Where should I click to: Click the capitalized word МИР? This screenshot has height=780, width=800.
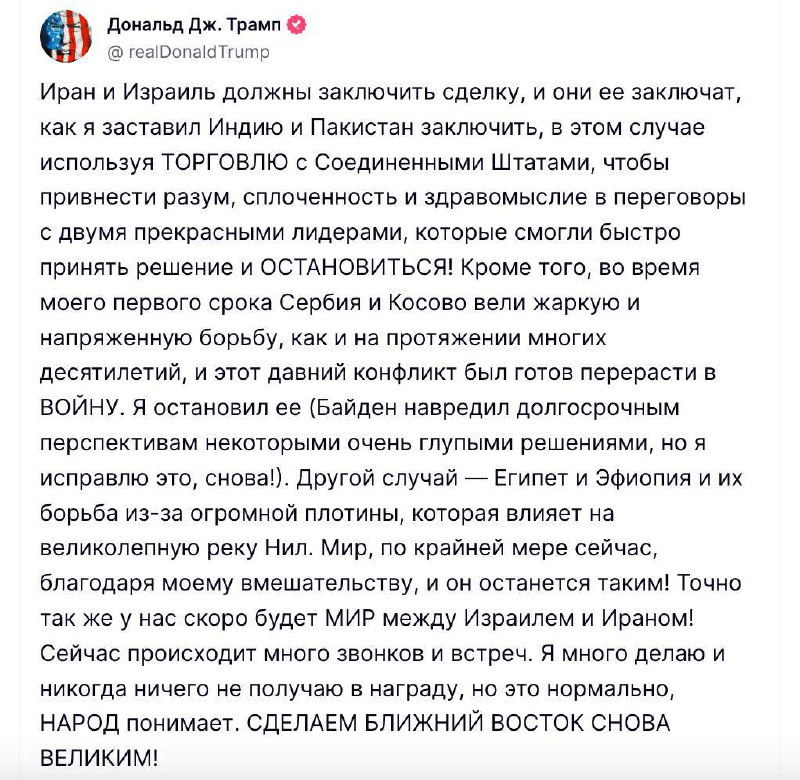[349, 619]
